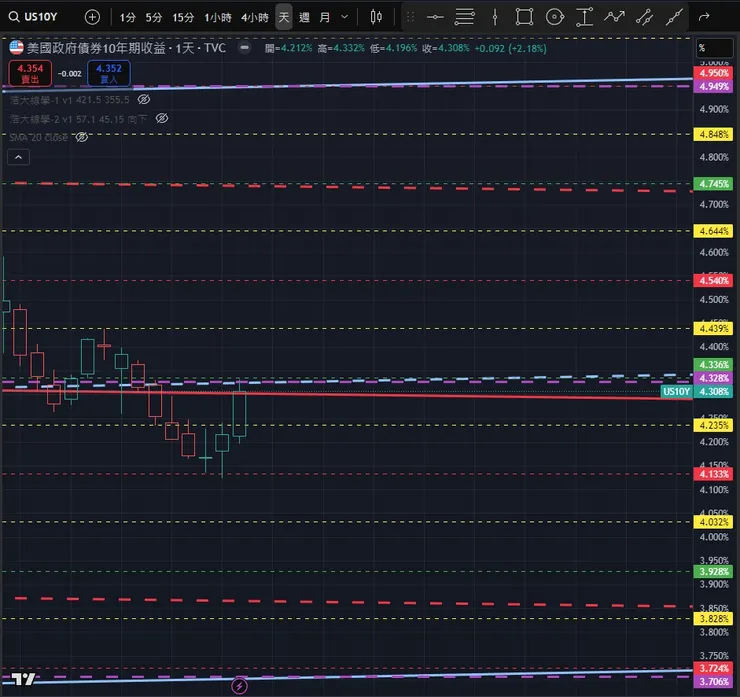Image resolution: width=740 pixels, height=697 pixels.
Task: Click the red 4.133% price label
Action: tap(713, 474)
